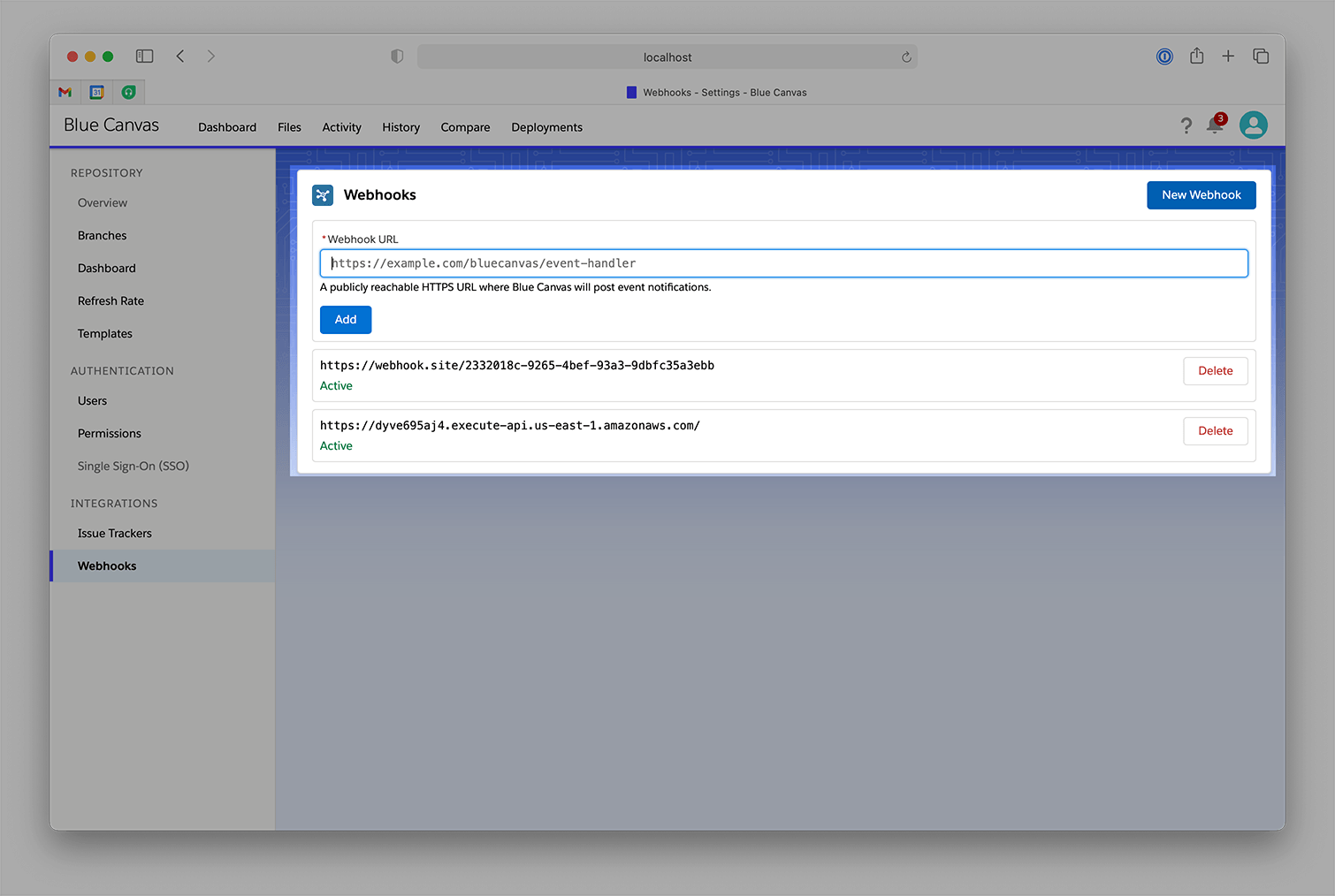Click the New Webhook button

[1201, 195]
